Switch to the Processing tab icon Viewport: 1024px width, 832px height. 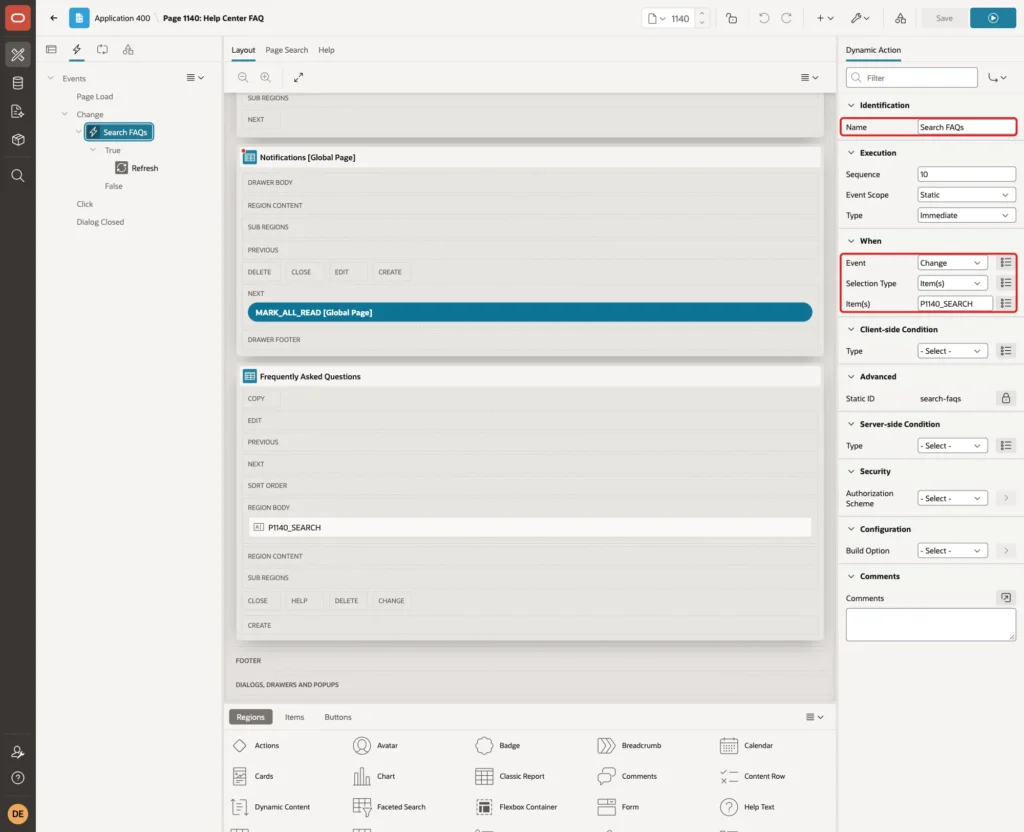coord(103,50)
